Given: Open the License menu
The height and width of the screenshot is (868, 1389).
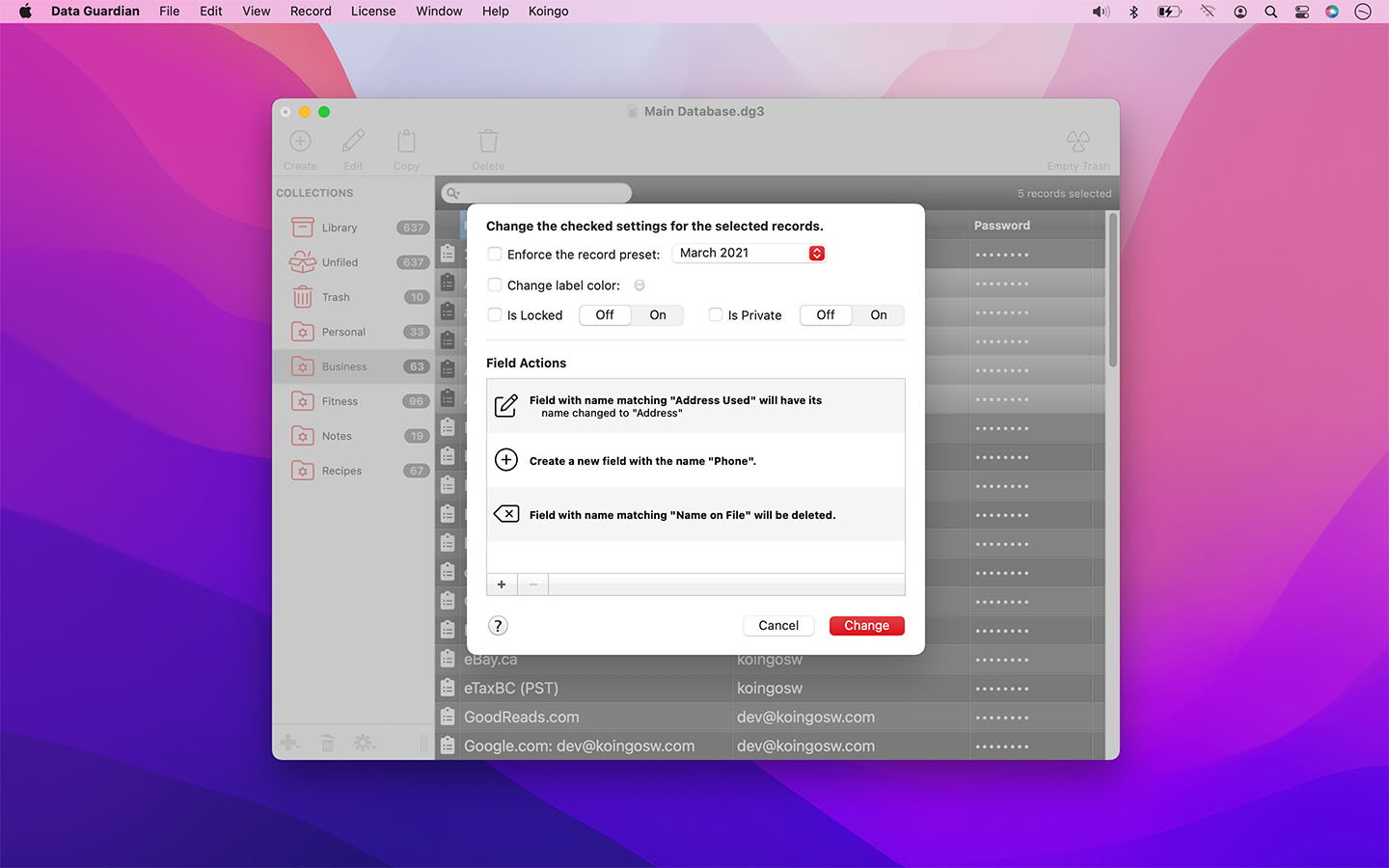Looking at the screenshot, I should click(x=373, y=12).
